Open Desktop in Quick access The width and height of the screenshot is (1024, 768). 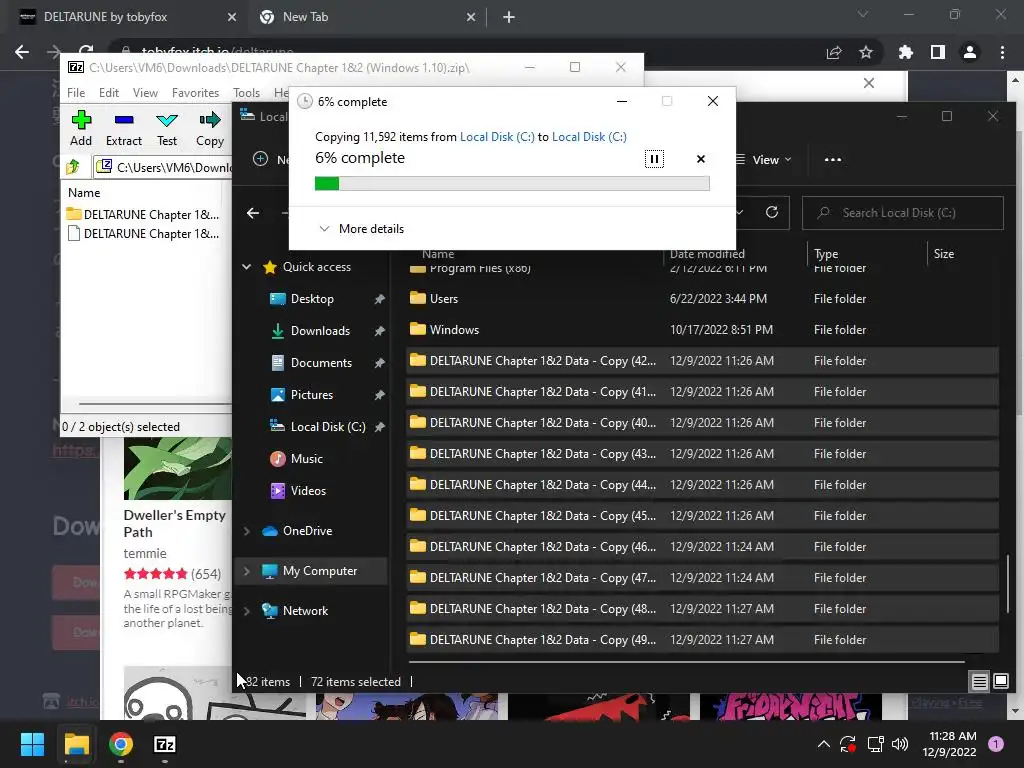point(312,298)
